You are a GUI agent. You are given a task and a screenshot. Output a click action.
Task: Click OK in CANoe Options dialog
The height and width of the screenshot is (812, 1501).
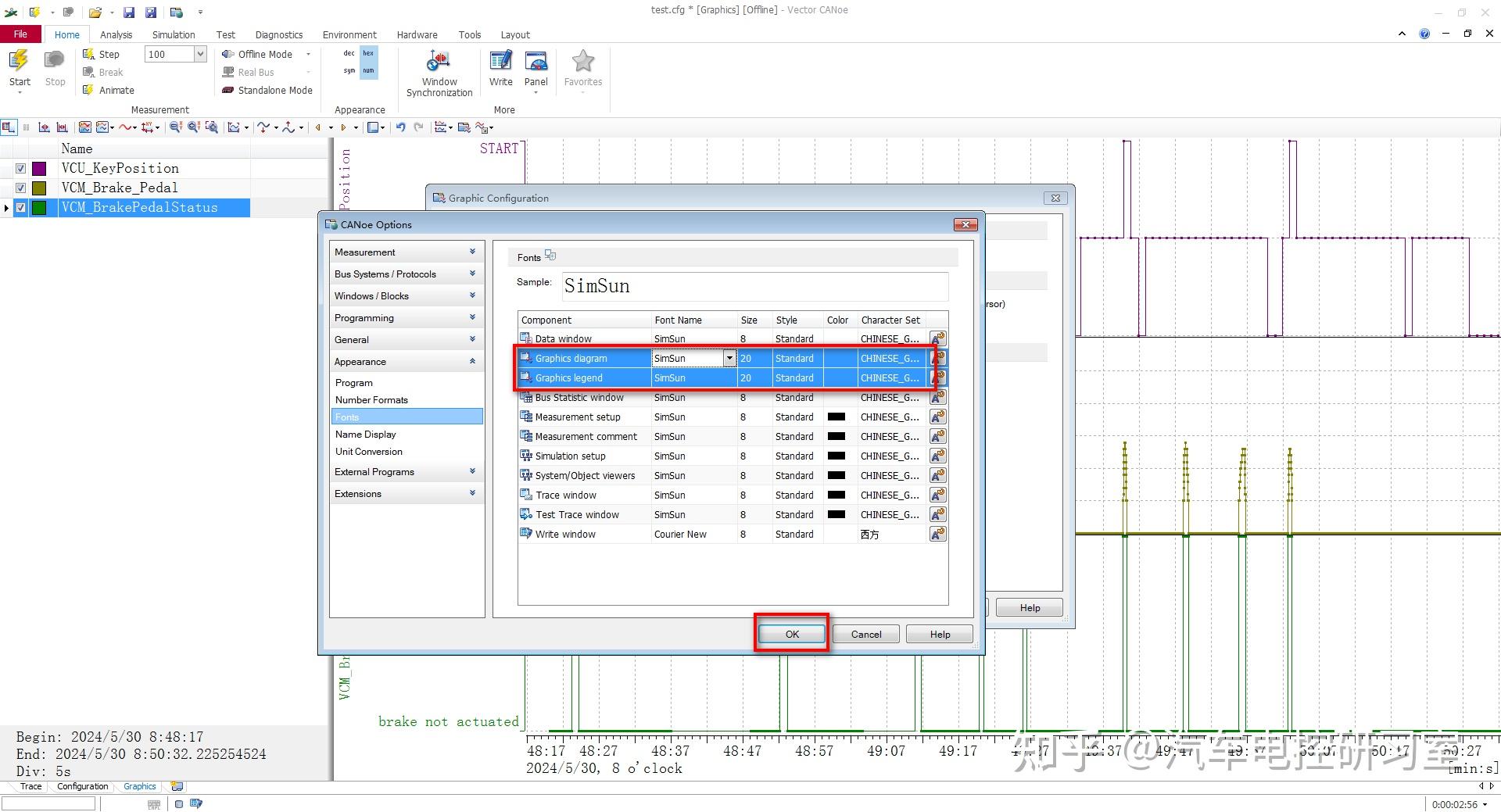tap(791, 634)
